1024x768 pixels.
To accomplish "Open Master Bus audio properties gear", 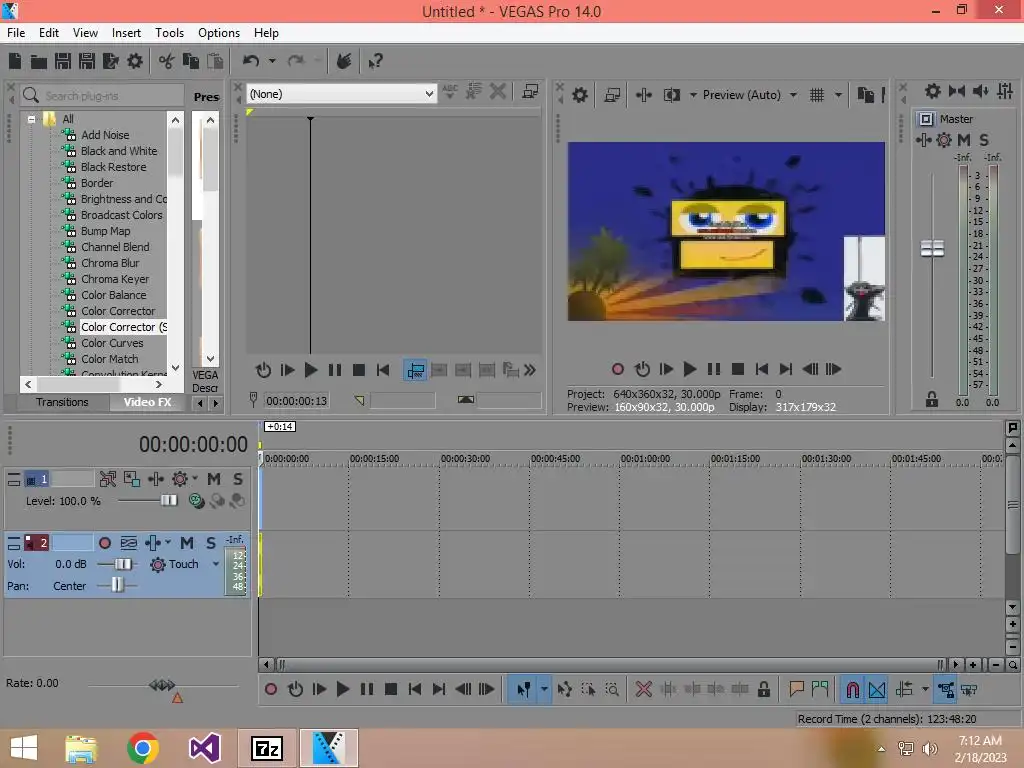I will [933, 91].
